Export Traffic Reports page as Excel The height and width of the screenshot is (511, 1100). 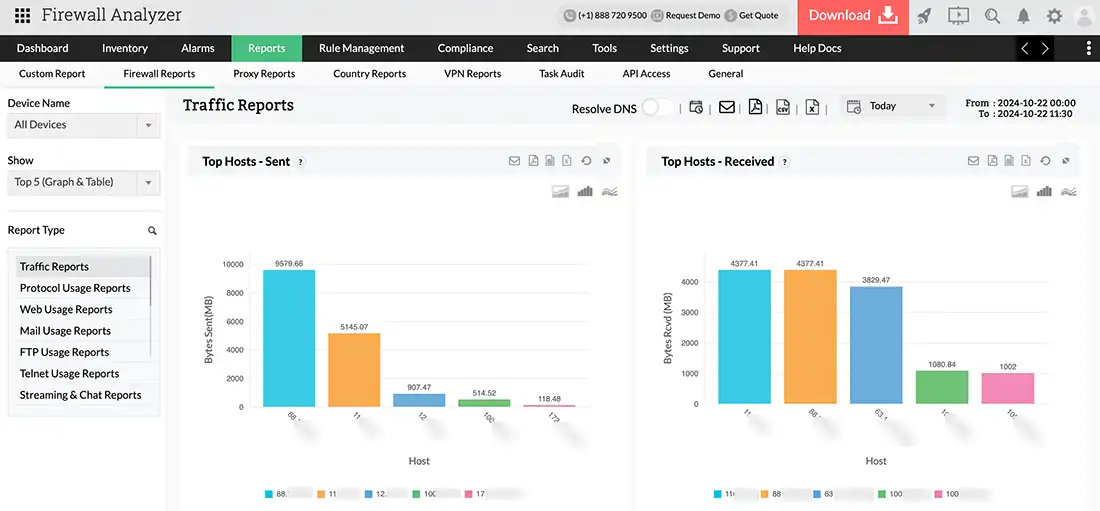click(x=812, y=107)
